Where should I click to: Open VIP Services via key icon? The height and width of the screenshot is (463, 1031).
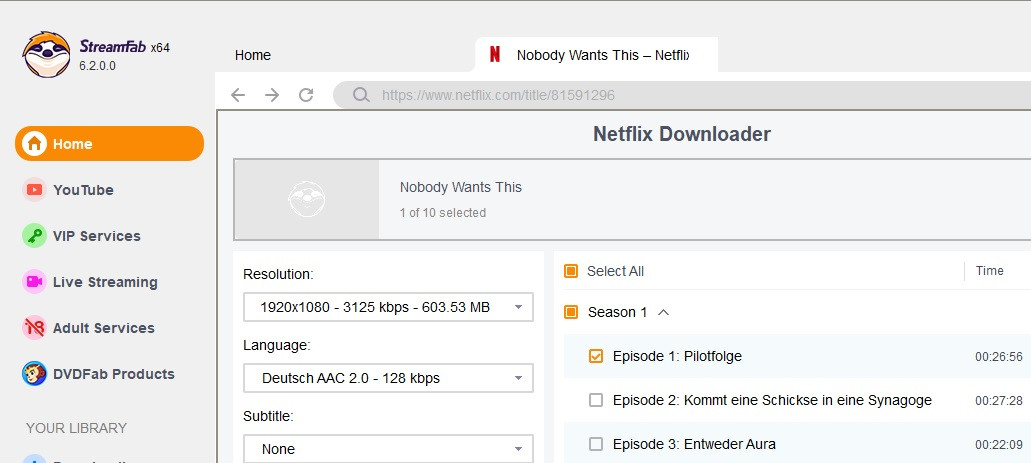(35, 236)
